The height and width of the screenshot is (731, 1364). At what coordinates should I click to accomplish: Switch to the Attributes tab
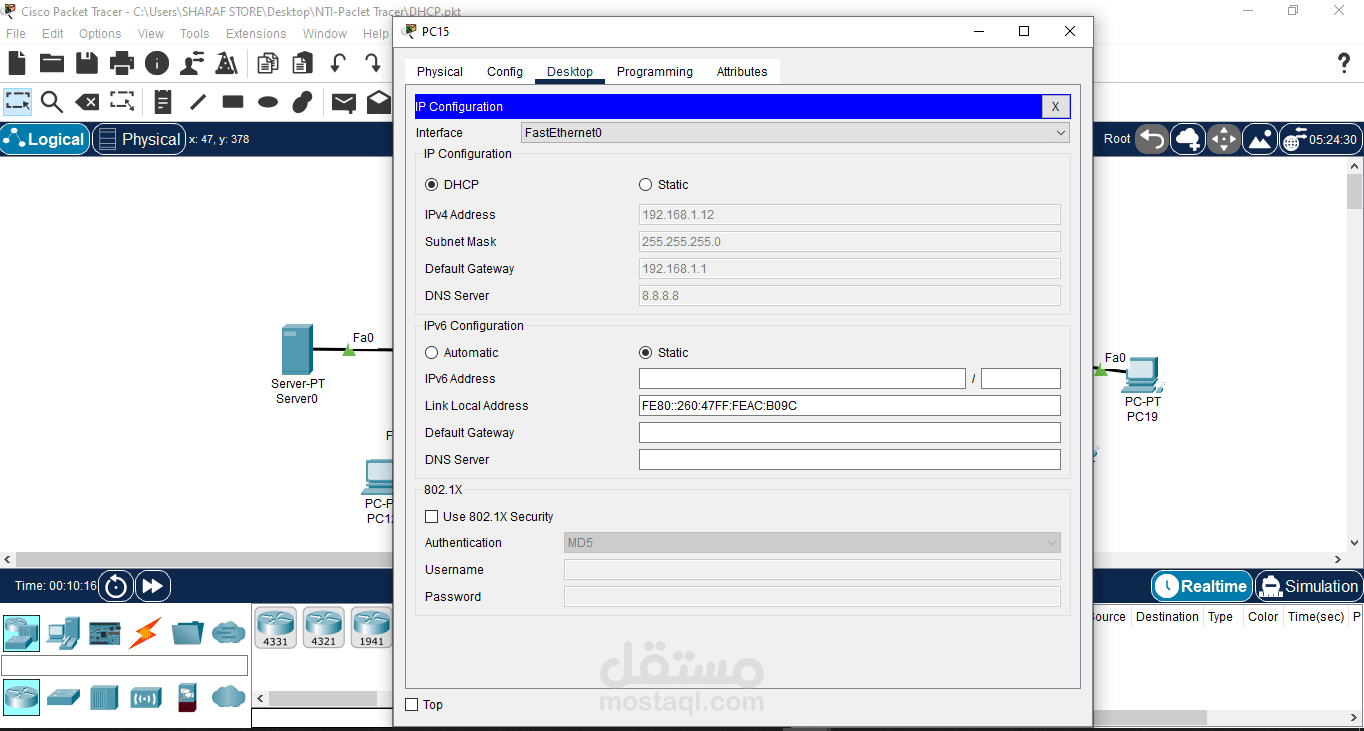(x=742, y=72)
